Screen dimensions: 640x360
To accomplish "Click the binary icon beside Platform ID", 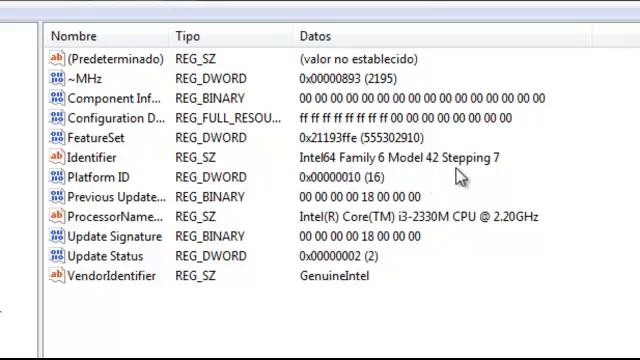I will [57, 176].
